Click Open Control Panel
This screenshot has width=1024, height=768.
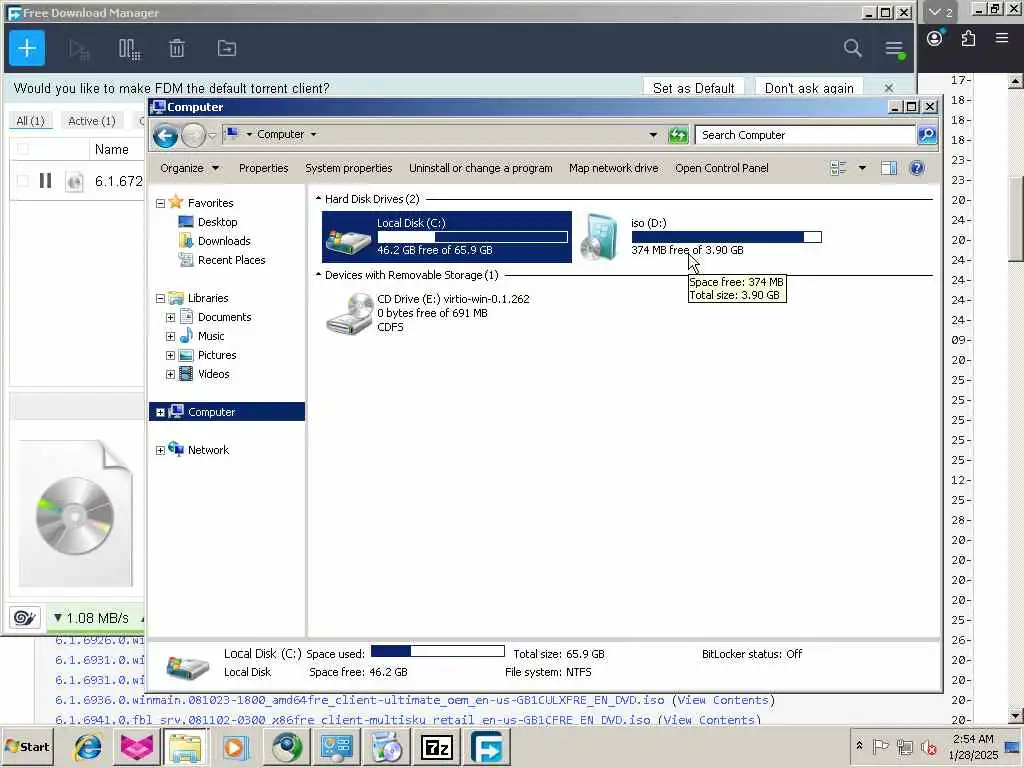point(722,168)
